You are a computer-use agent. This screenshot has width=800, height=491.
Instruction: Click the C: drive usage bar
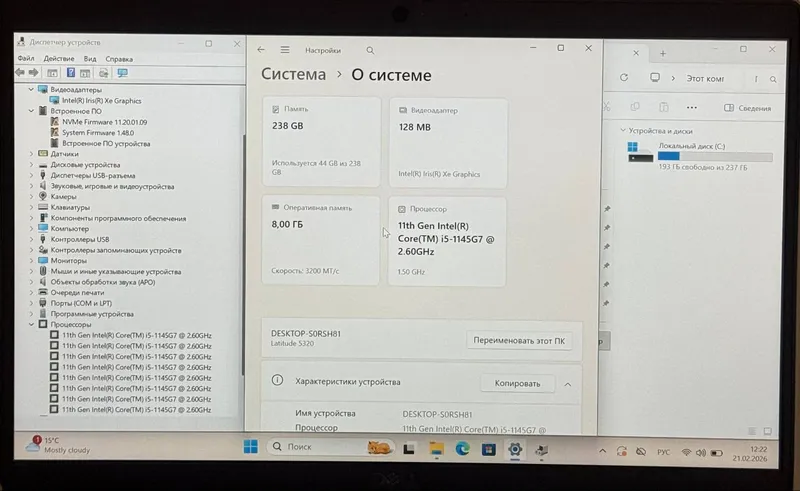coord(715,156)
